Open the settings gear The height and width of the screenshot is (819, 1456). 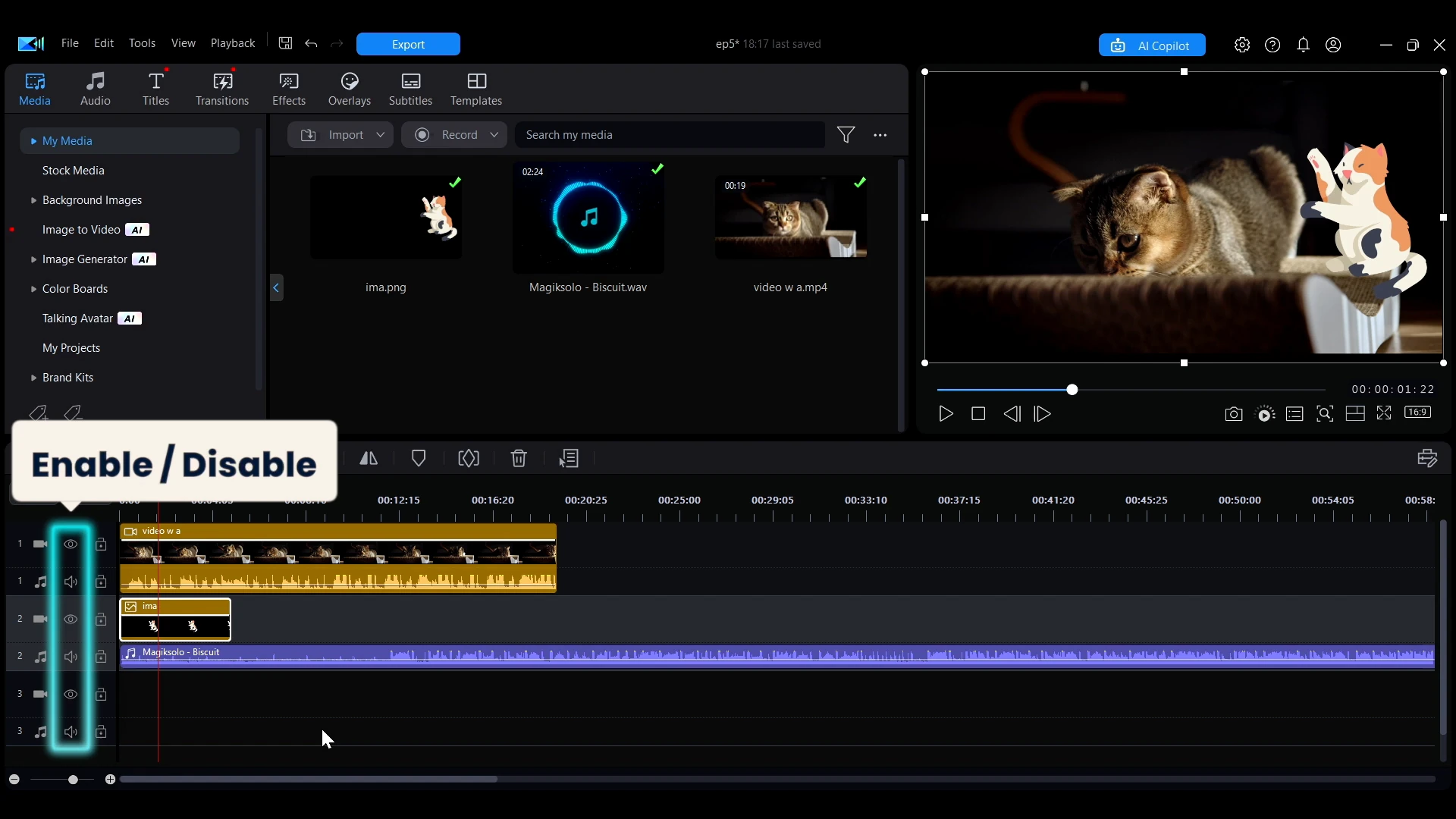(1241, 45)
